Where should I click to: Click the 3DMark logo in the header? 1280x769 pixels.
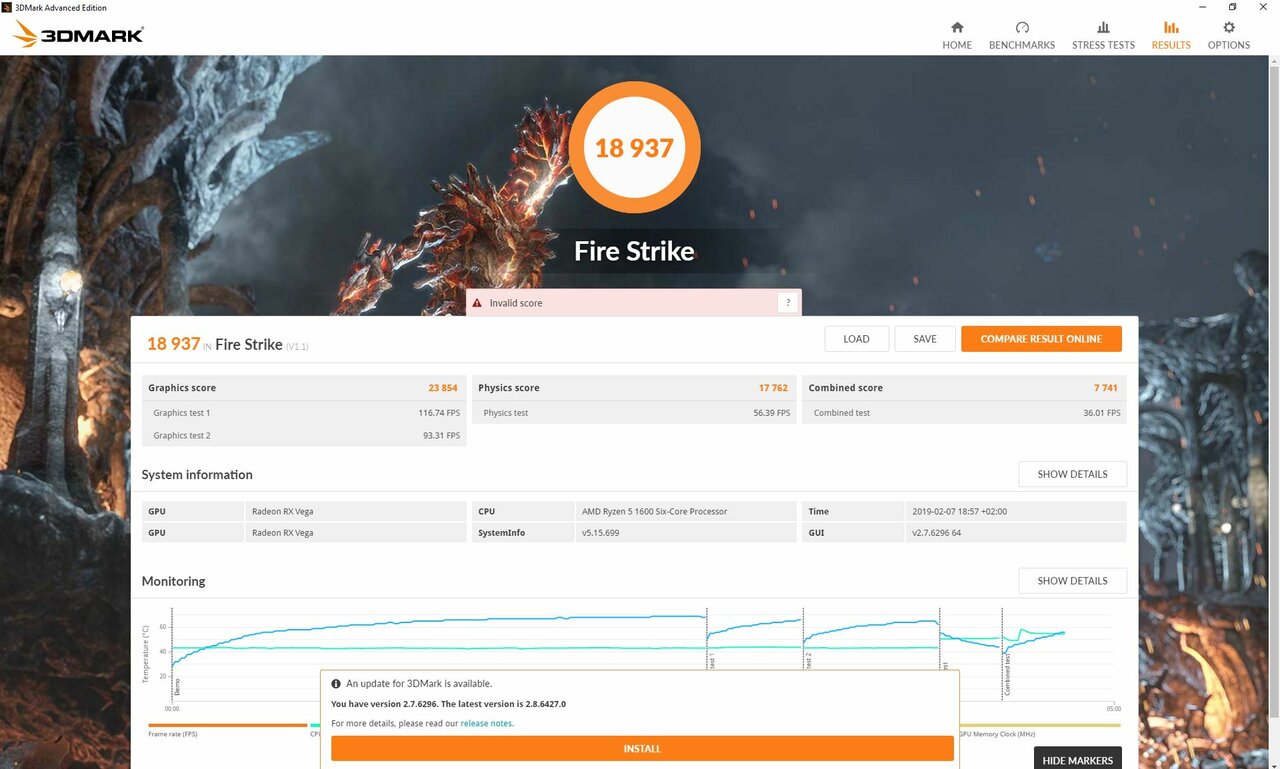point(79,35)
